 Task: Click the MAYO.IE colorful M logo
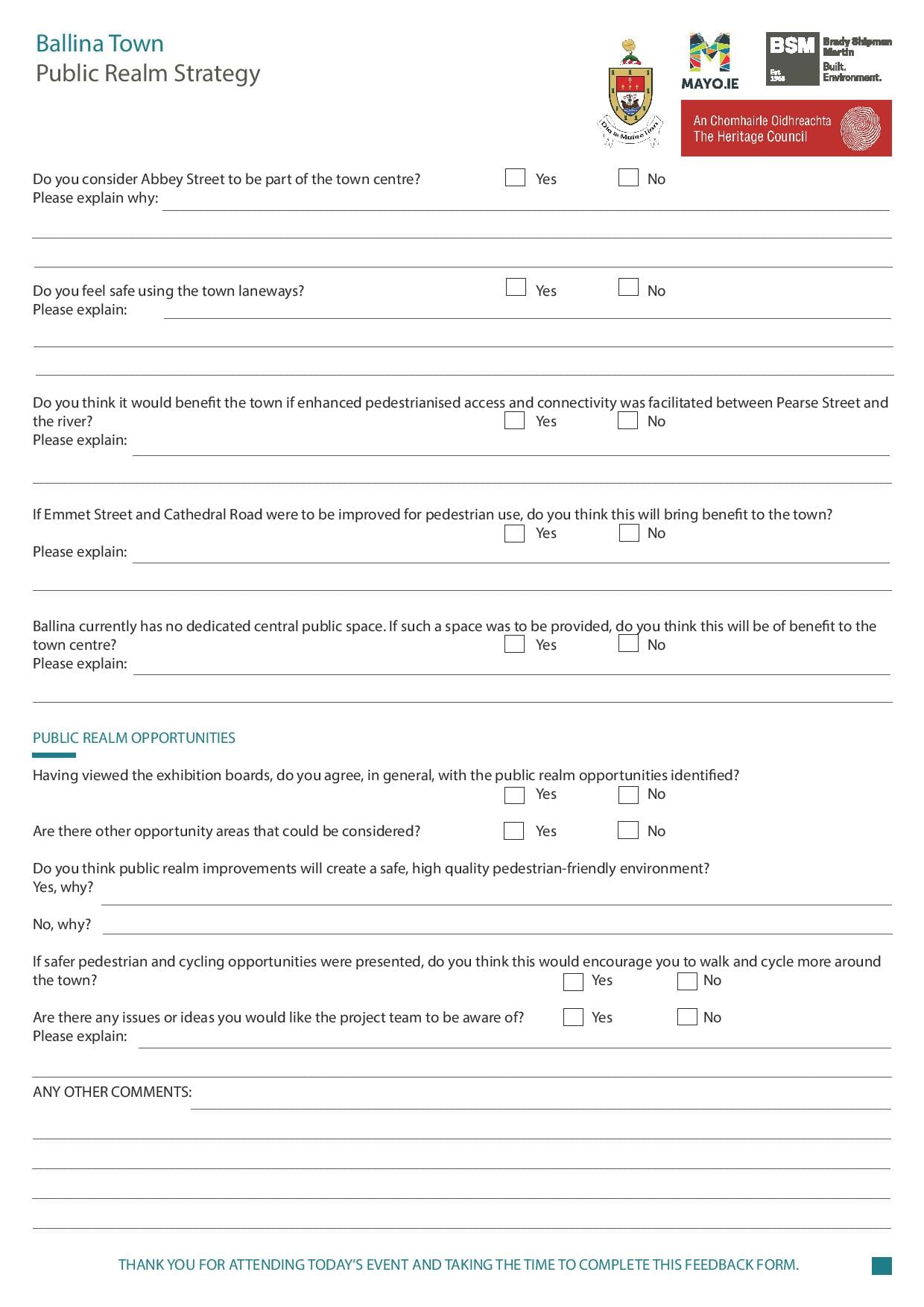(709, 61)
